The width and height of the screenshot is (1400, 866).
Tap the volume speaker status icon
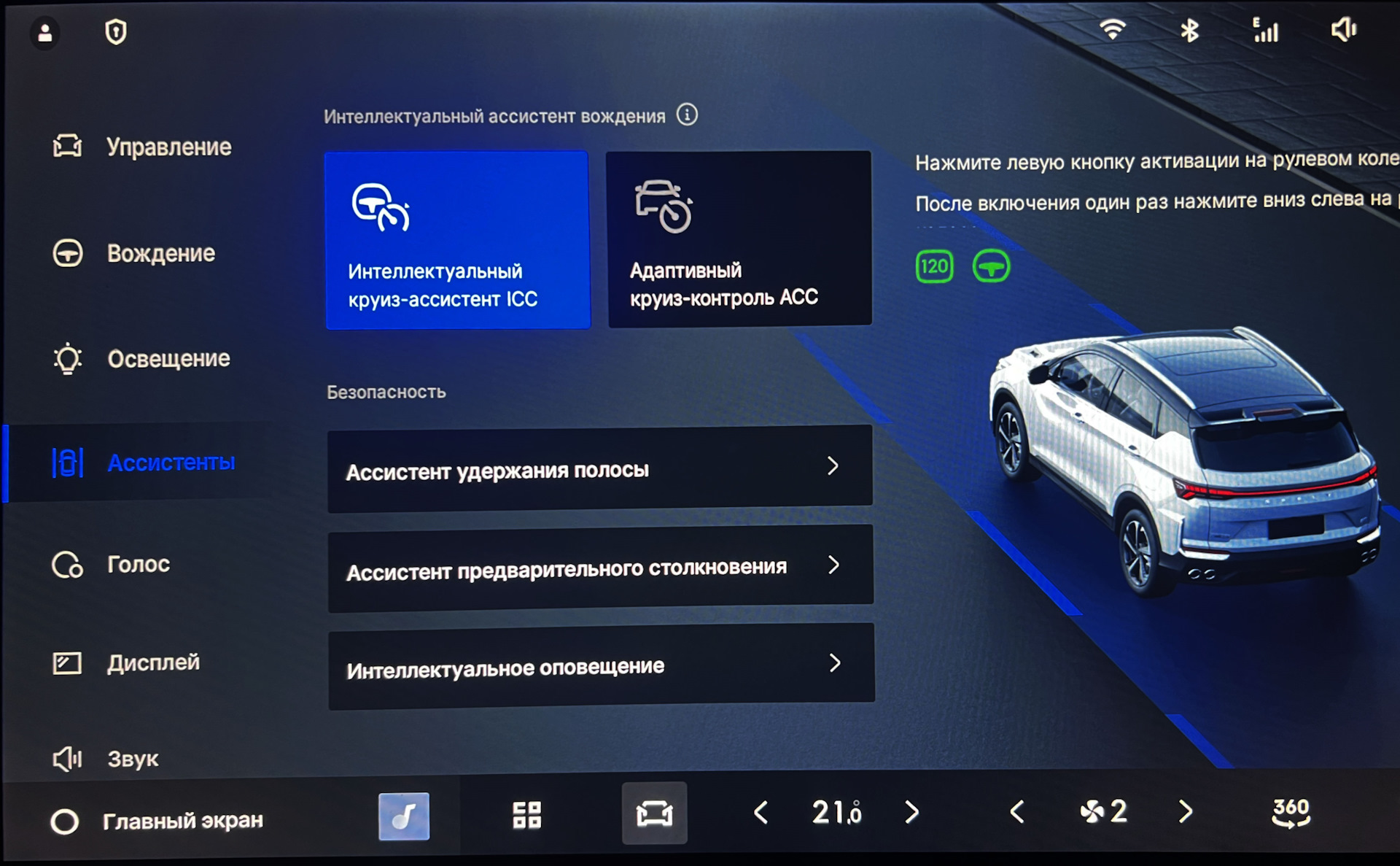pyautogui.click(x=1343, y=30)
